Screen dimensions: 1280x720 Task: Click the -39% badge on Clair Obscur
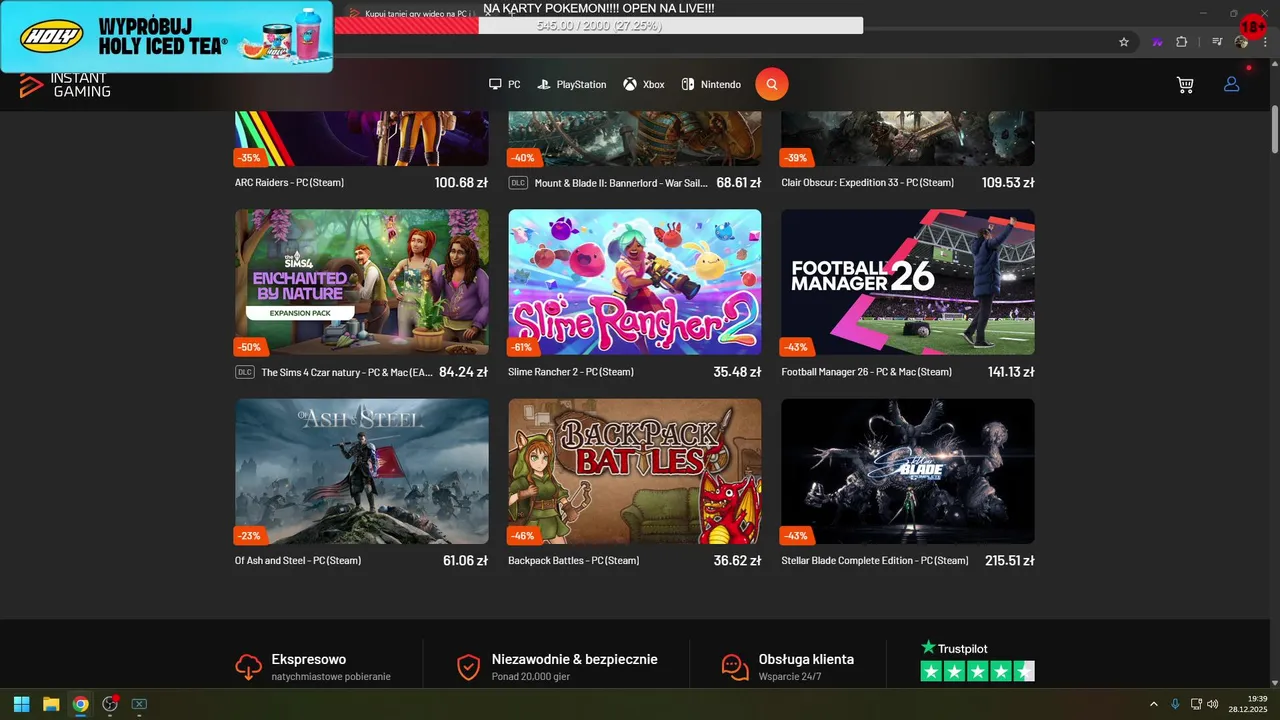coord(795,157)
